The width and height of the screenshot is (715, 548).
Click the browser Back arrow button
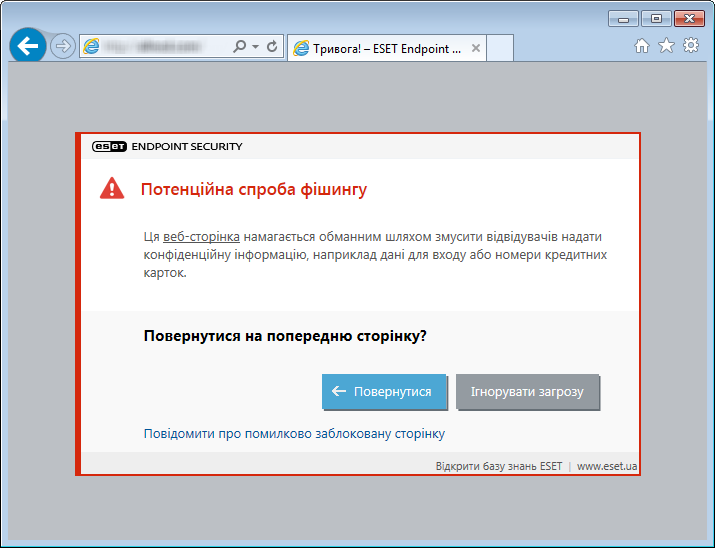click(x=28, y=46)
